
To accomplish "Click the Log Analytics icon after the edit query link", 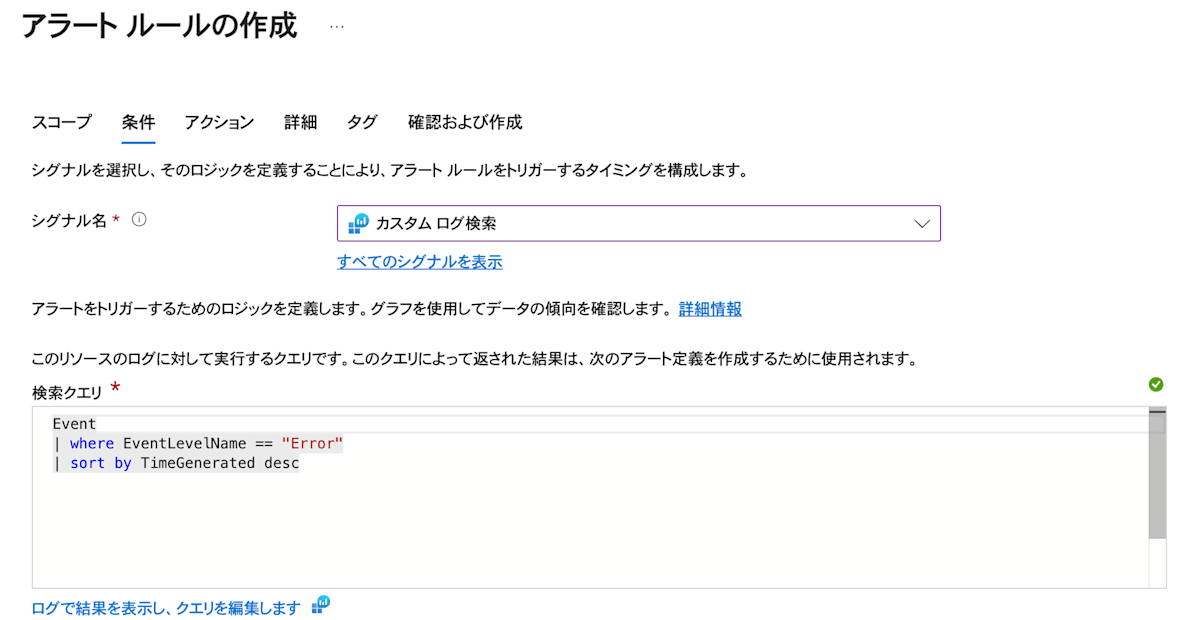I will click(321, 604).
